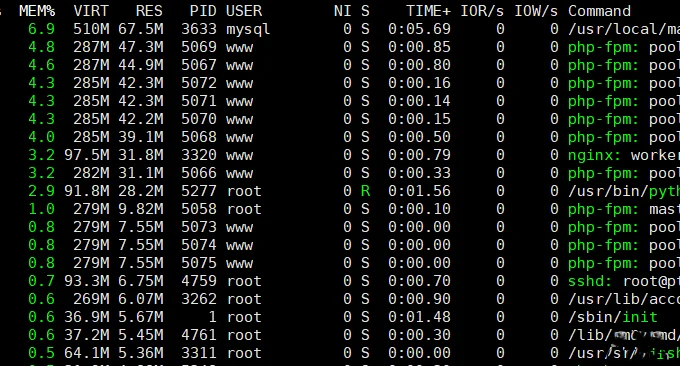The height and width of the screenshot is (366, 680).
Task: Select PID 5072 value
Action: (199, 83)
